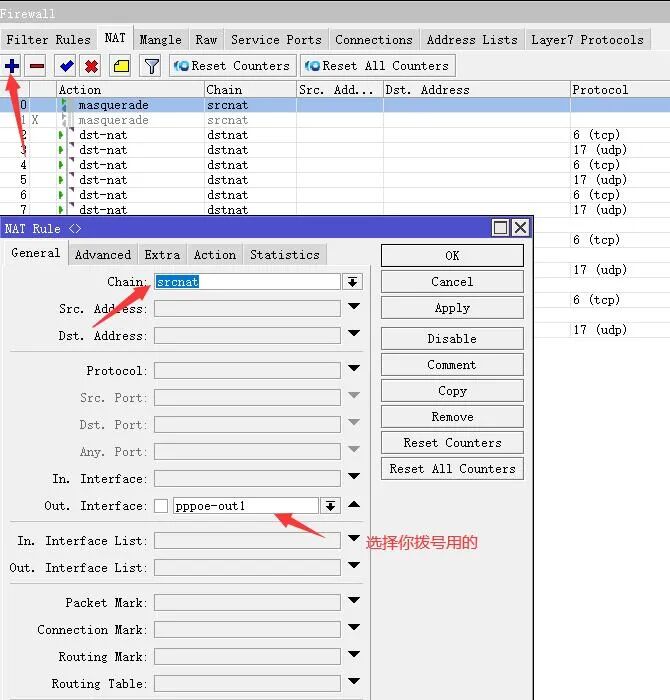Expand the Packet Mark field
Viewport: 670px width, 700px height.
[354, 600]
